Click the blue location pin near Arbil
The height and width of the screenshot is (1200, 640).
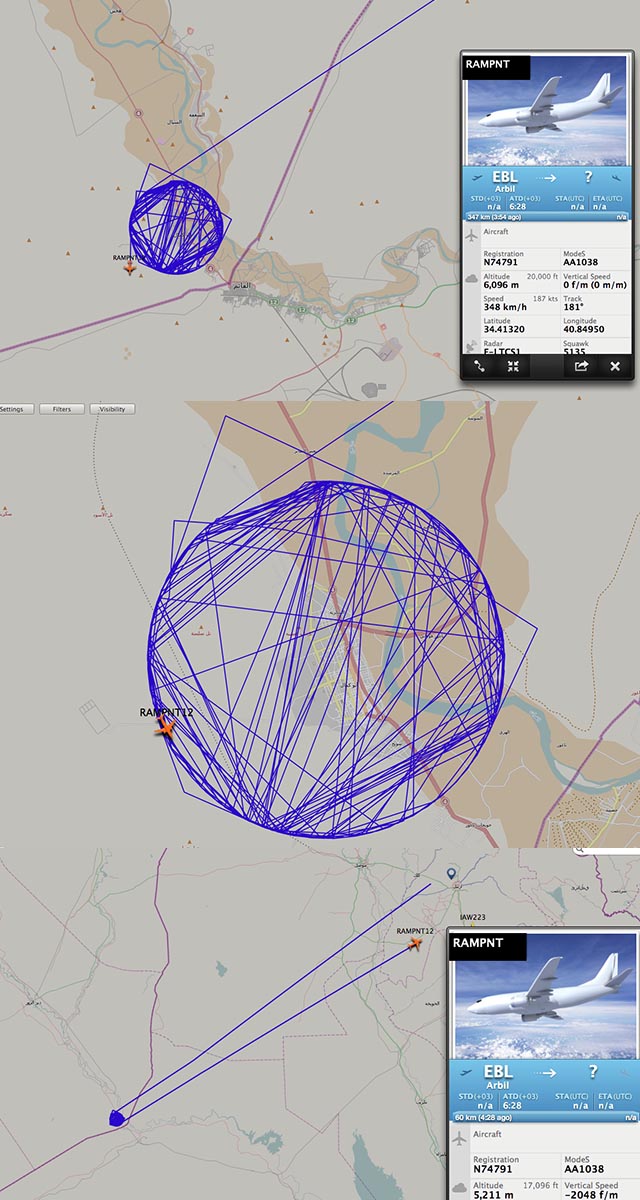[451, 875]
